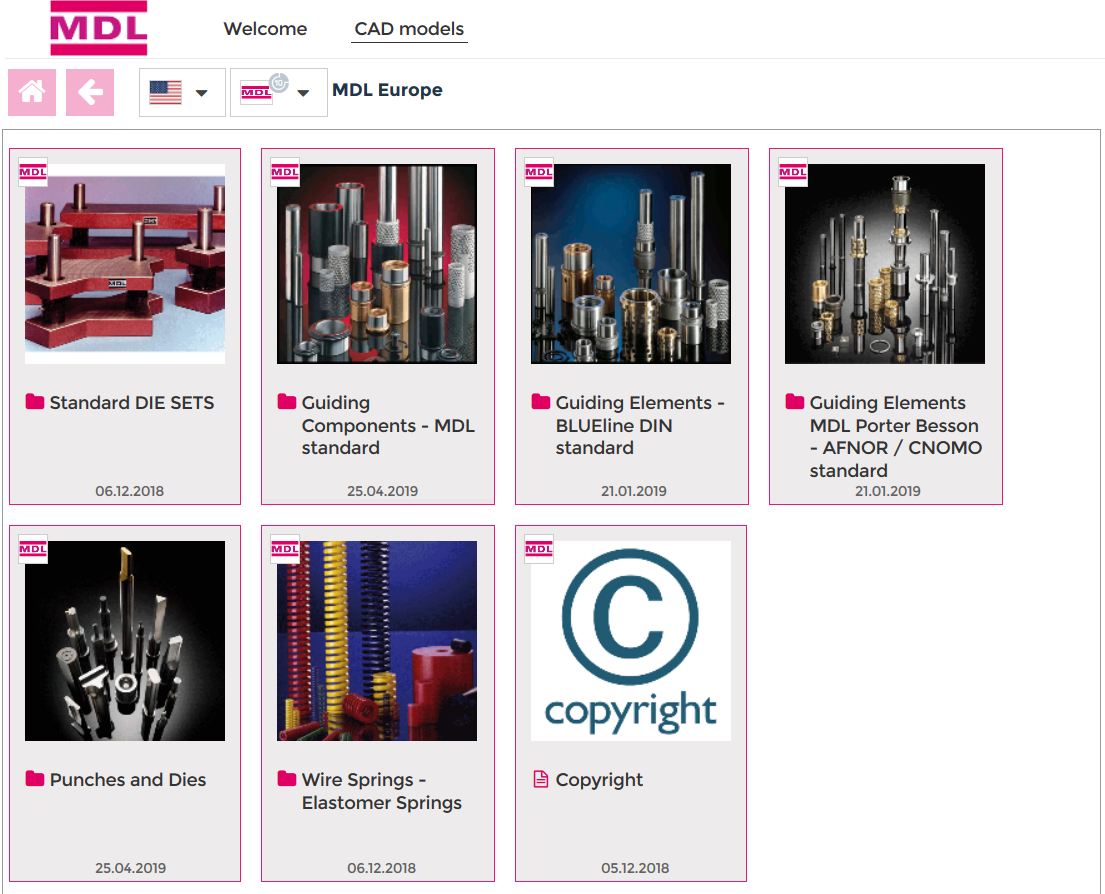Open Guiding Components MDL standard thumbnail
1105x894 pixels.
(377, 264)
